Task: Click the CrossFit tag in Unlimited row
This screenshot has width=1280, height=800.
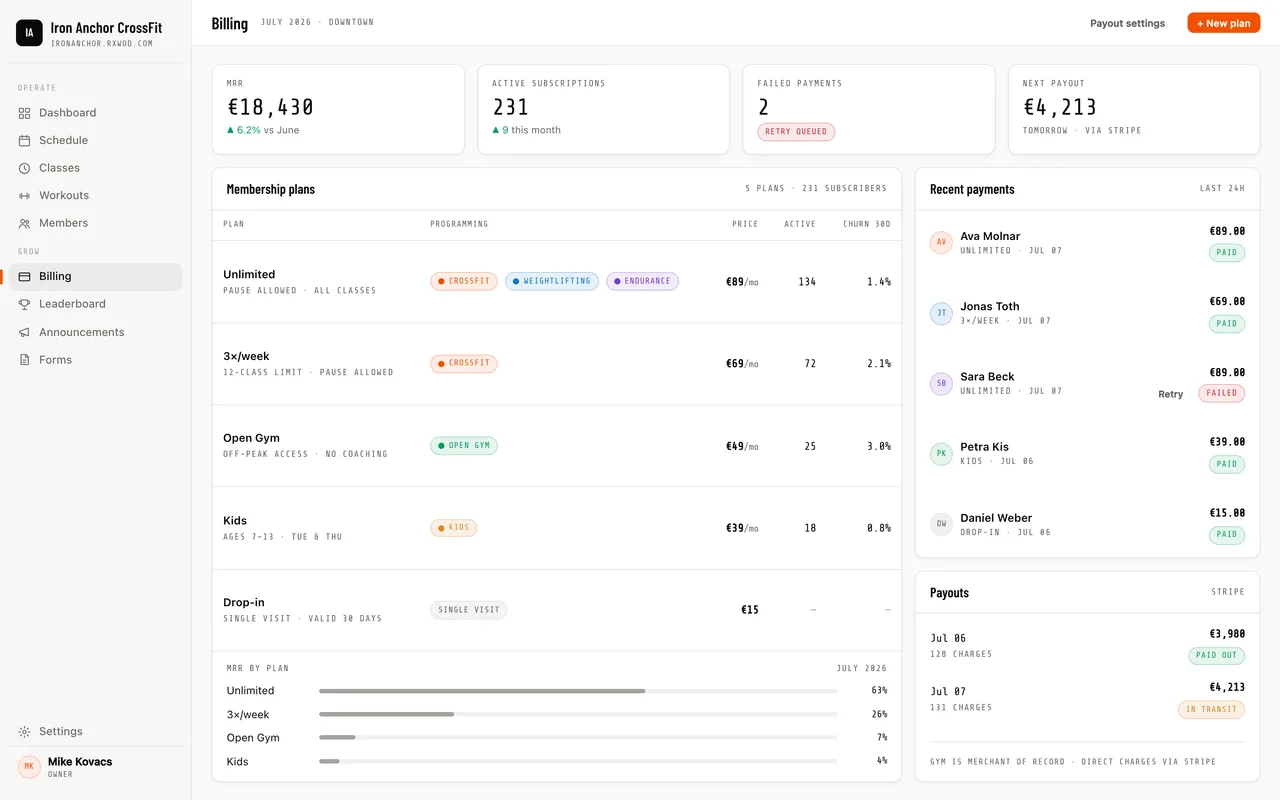Action: [x=464, y=282]
